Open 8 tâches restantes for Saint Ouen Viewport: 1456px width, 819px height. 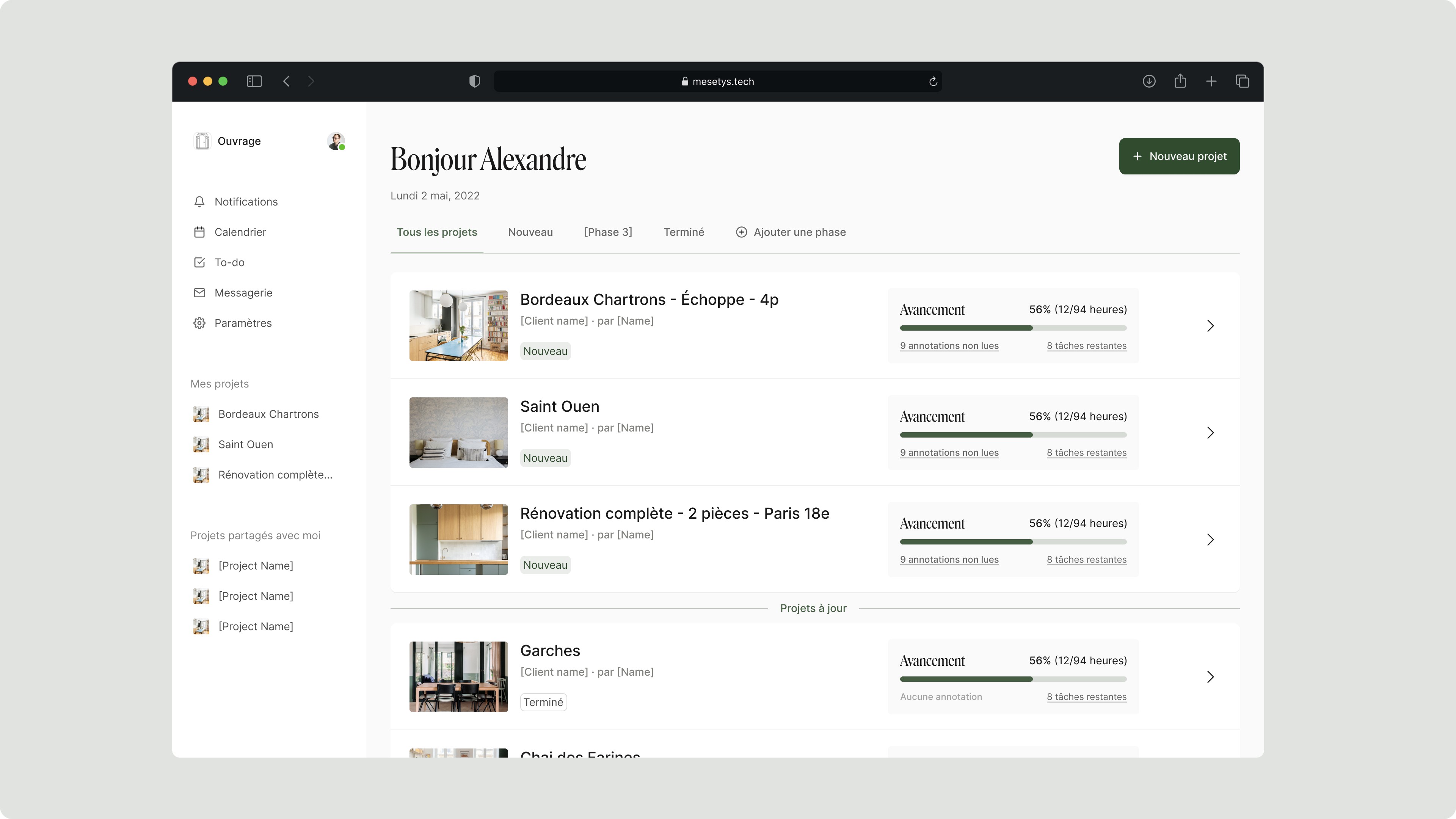pyautogui.click(x=1086, y=452)
